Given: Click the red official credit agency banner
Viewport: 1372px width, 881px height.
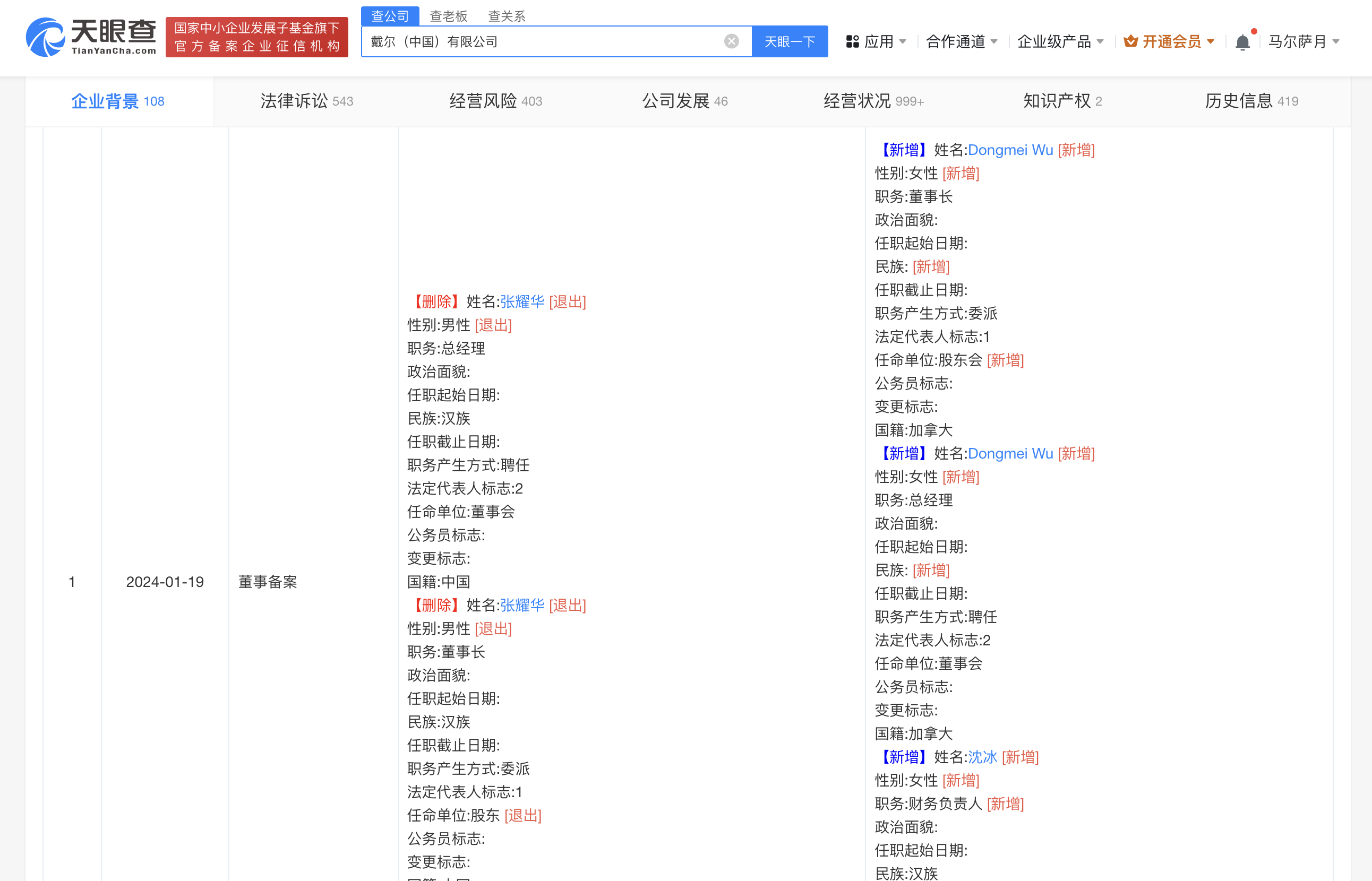Looking at the screenshot, I should pyautogui.click(x=257, y=37).
